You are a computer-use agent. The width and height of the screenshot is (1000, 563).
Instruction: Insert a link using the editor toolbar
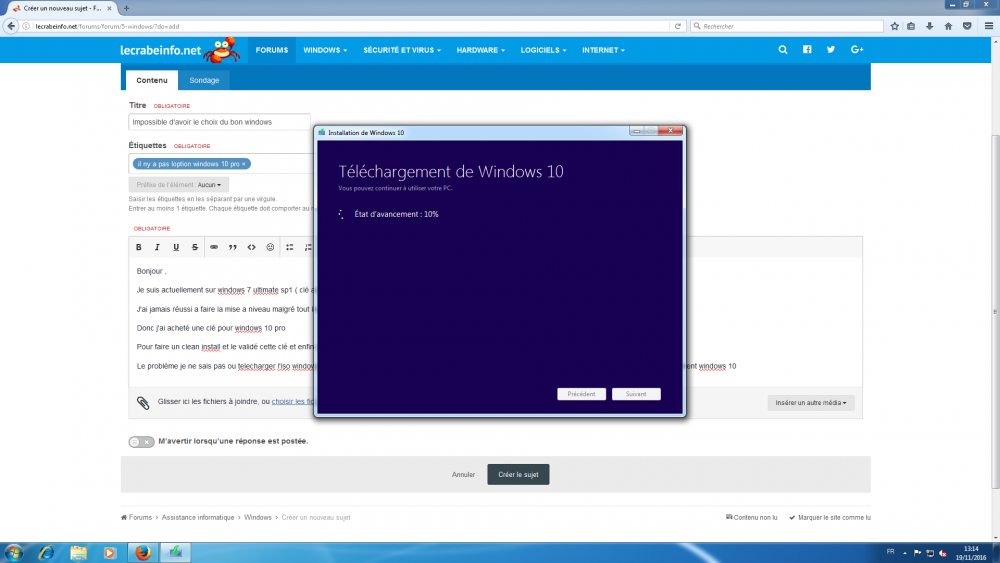pyautogui.click(x=213, y=247)
